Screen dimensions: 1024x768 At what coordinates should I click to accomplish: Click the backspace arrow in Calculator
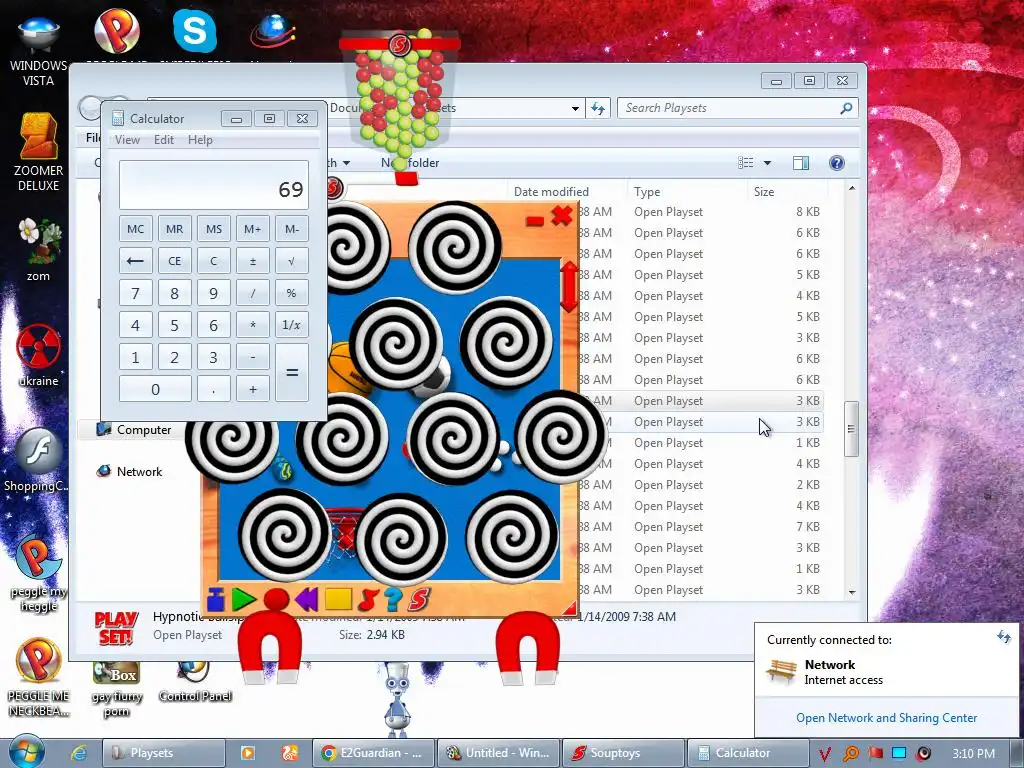135,261
